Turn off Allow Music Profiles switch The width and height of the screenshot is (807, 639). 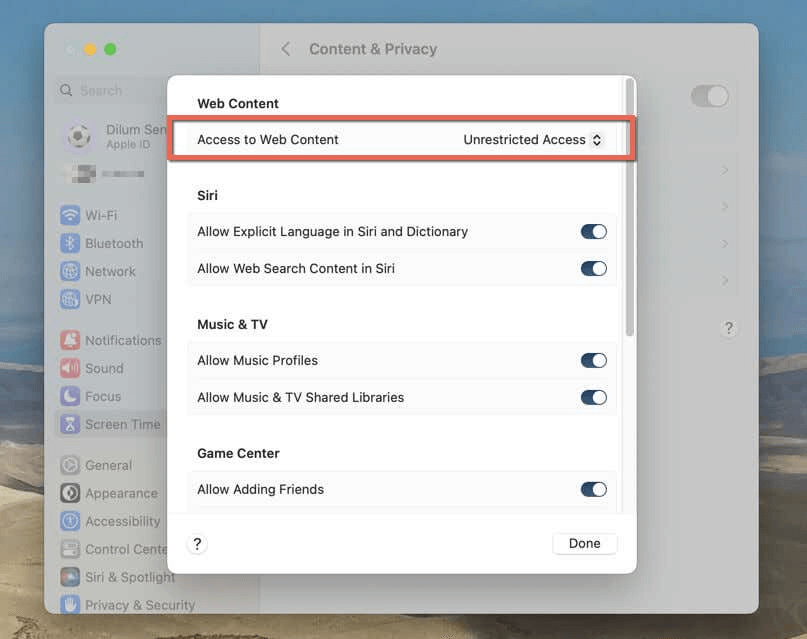click(x=593, y=360)
